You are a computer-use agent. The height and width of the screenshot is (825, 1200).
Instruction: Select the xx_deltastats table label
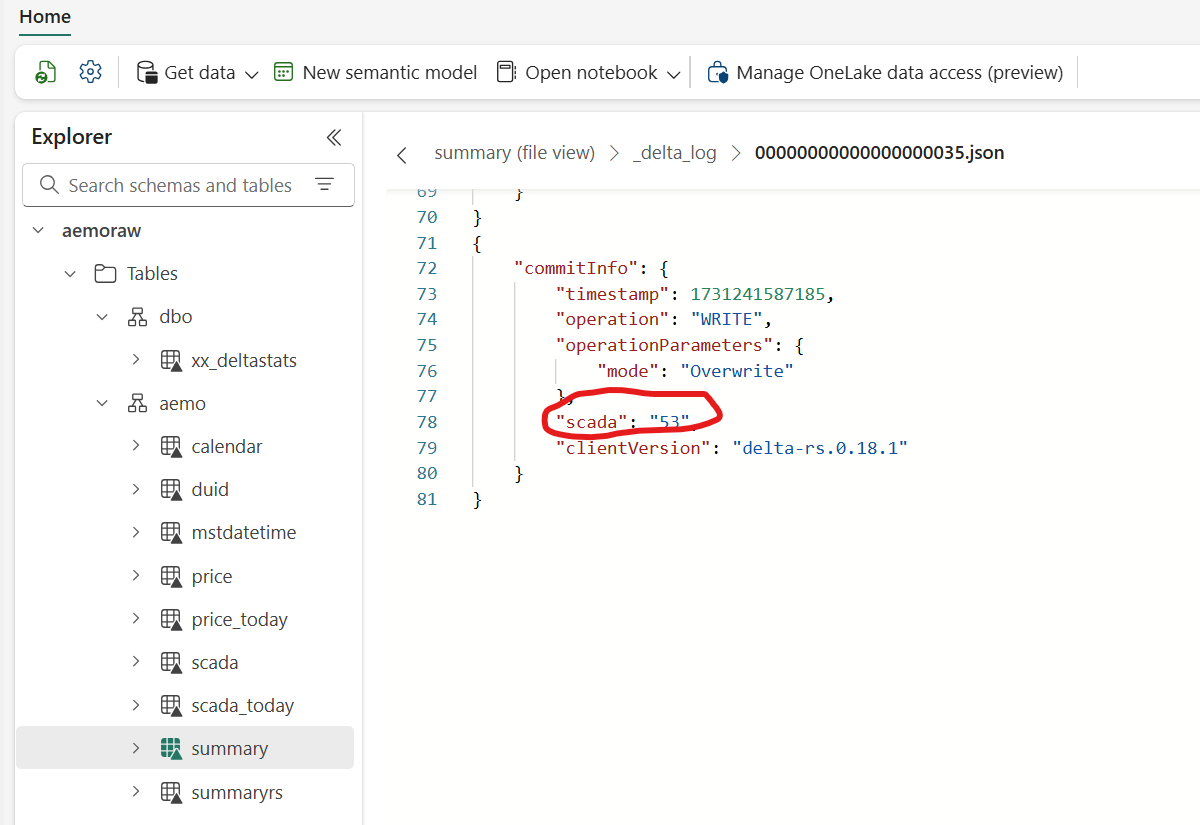pyautogui.click(x=244, y=360)
